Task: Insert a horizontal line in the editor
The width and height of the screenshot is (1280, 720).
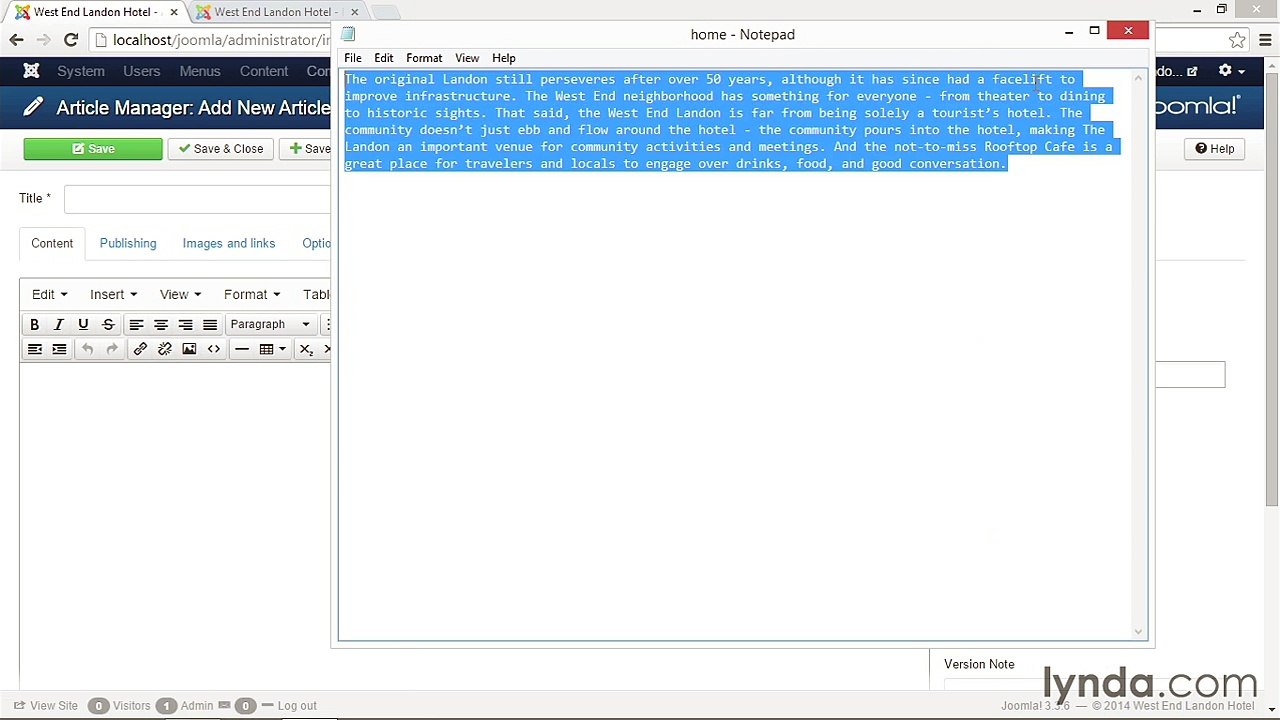Action: (242, 349)
